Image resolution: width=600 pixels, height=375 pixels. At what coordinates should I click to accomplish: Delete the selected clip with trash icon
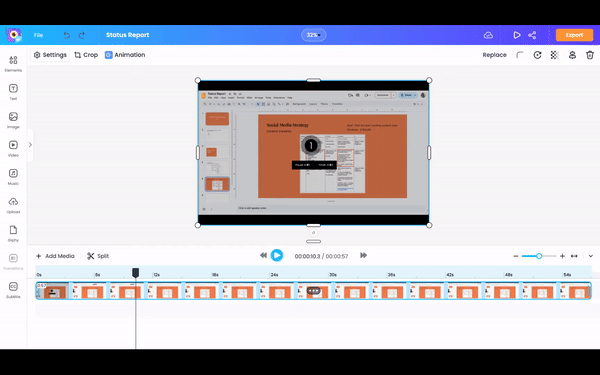tap(590, 55)
